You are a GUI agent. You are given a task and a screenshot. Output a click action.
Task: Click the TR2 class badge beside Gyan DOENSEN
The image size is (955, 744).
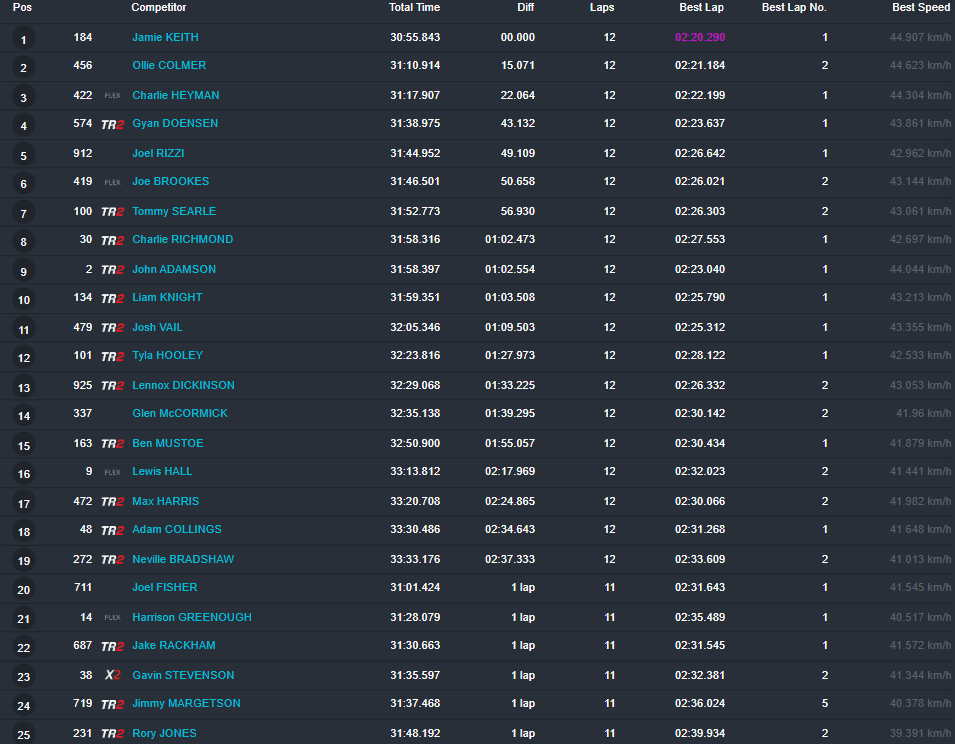111,124
